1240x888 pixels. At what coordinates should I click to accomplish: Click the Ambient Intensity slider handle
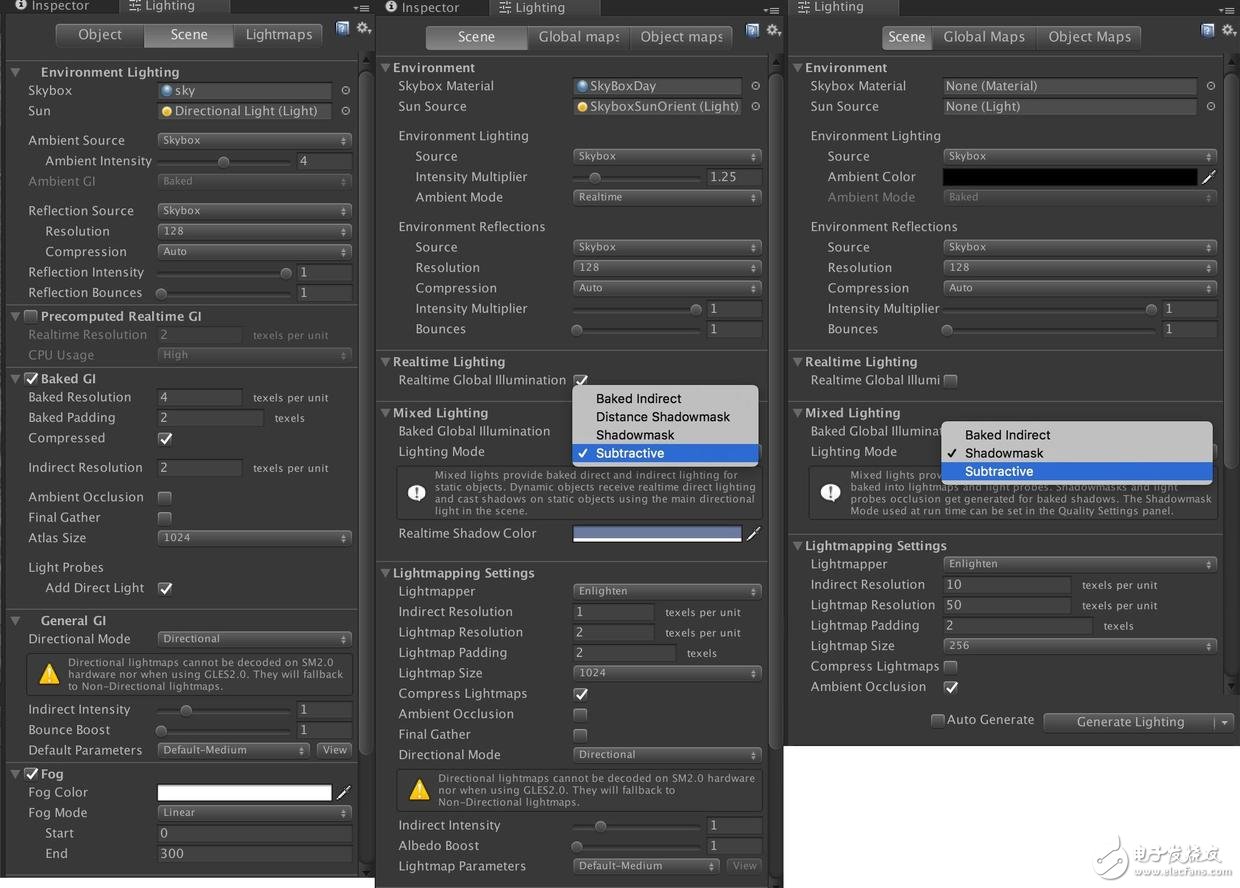click(224, 161)
